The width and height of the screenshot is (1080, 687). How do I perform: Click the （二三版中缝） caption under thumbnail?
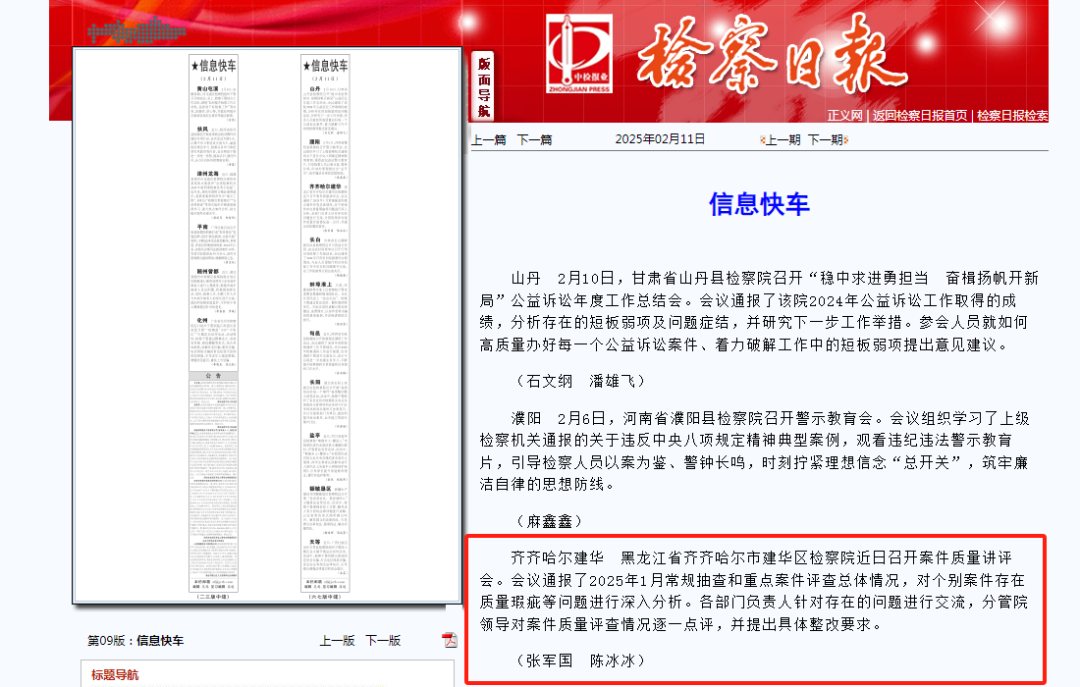pos(214,597)
